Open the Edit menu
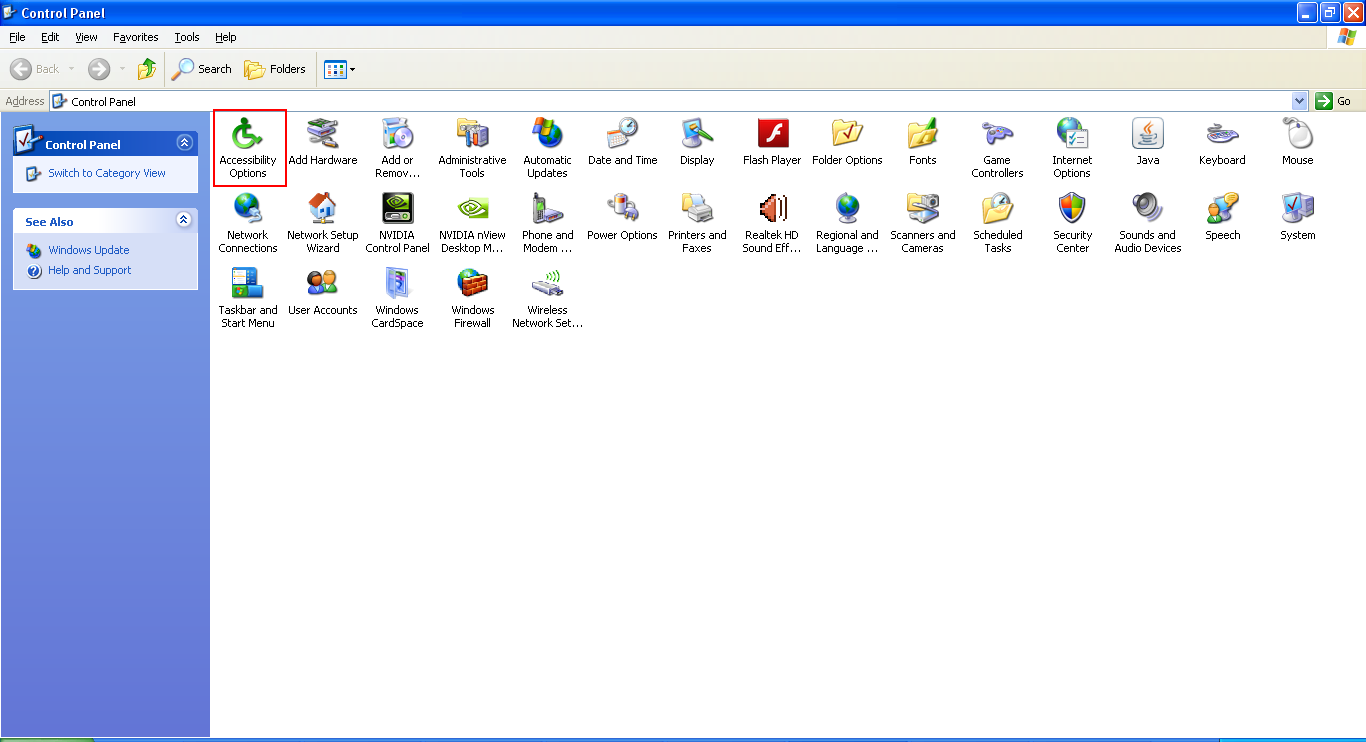 click(x=50, y=37)
